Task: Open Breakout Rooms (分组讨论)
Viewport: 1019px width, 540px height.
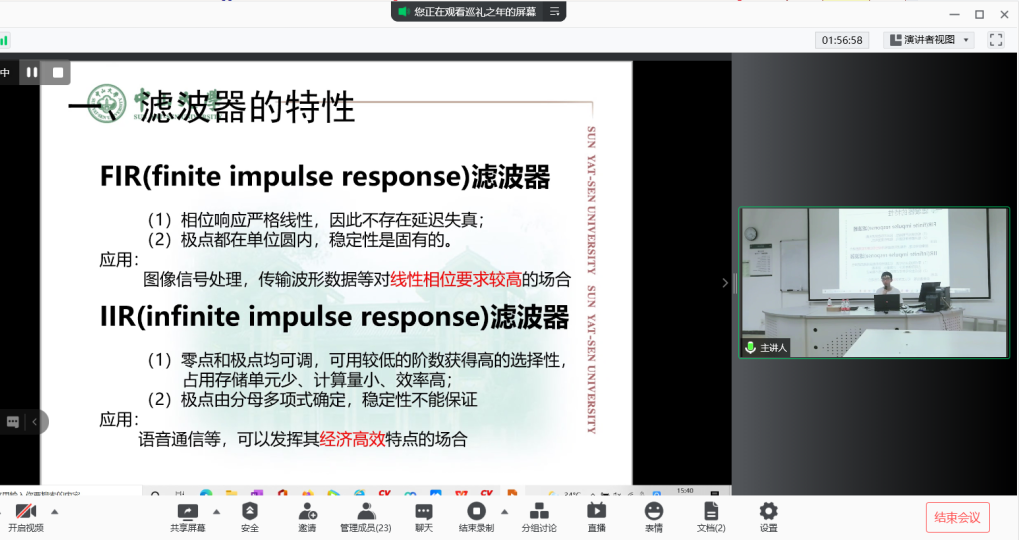Action: 539,511
